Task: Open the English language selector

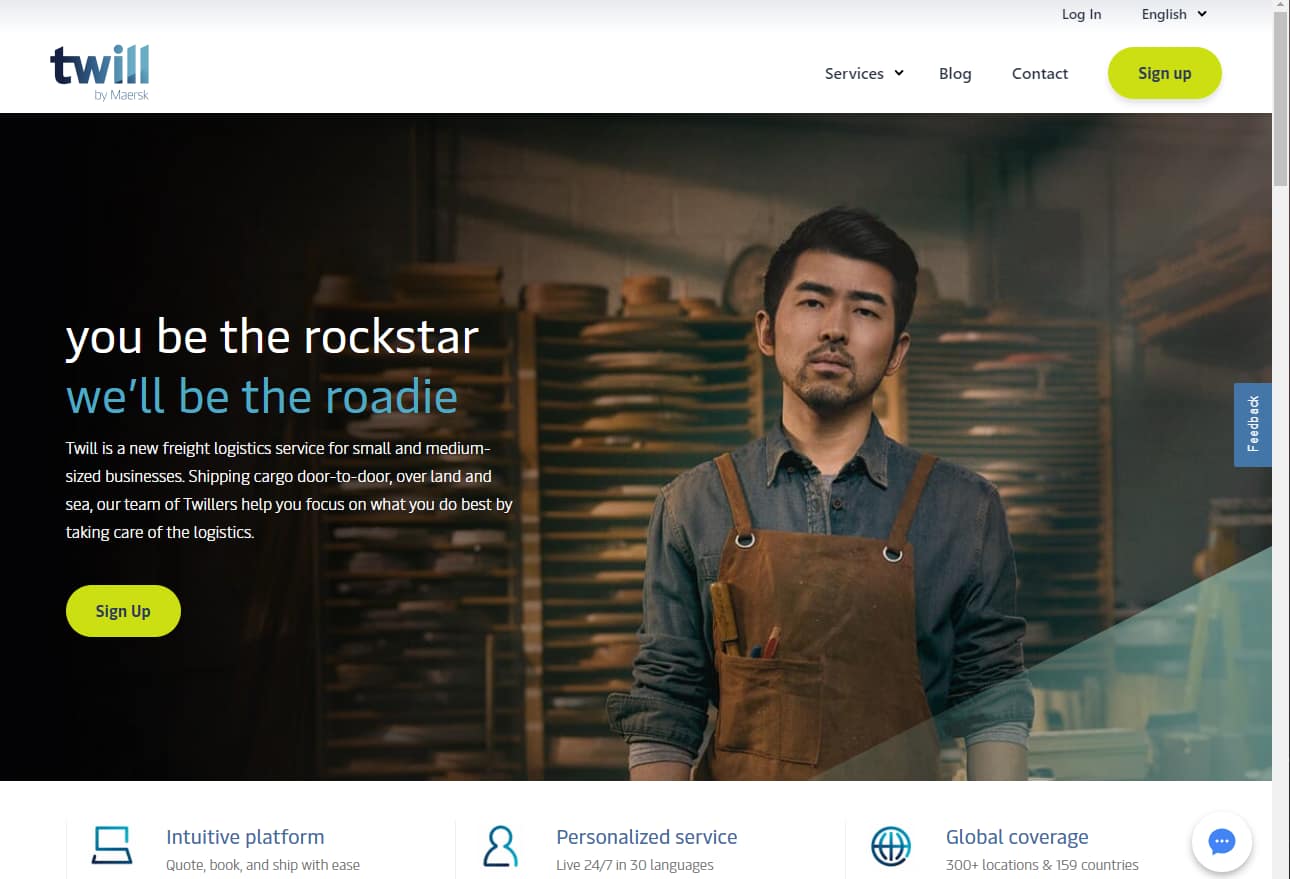Action: pyautogui.click(x=1174, y=14)
